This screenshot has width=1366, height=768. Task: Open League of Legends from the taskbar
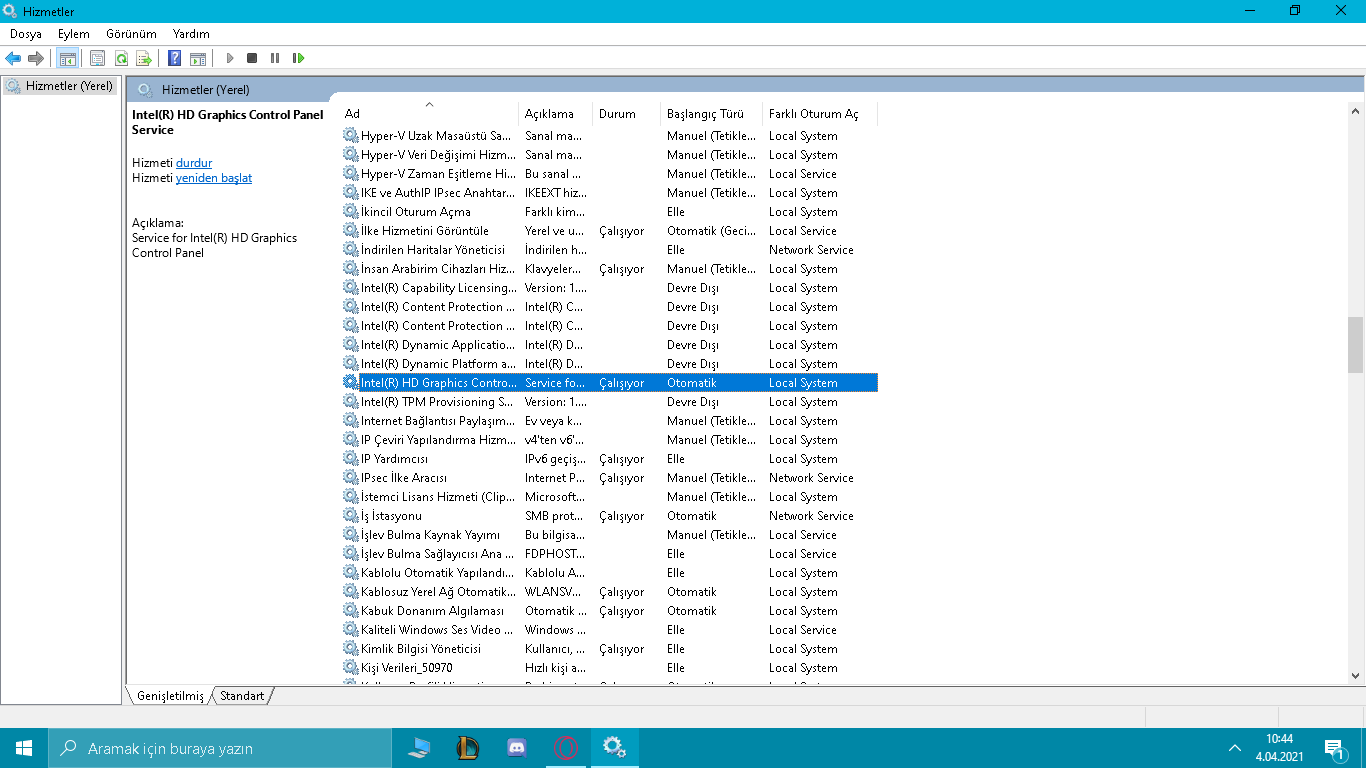(469, 748)
